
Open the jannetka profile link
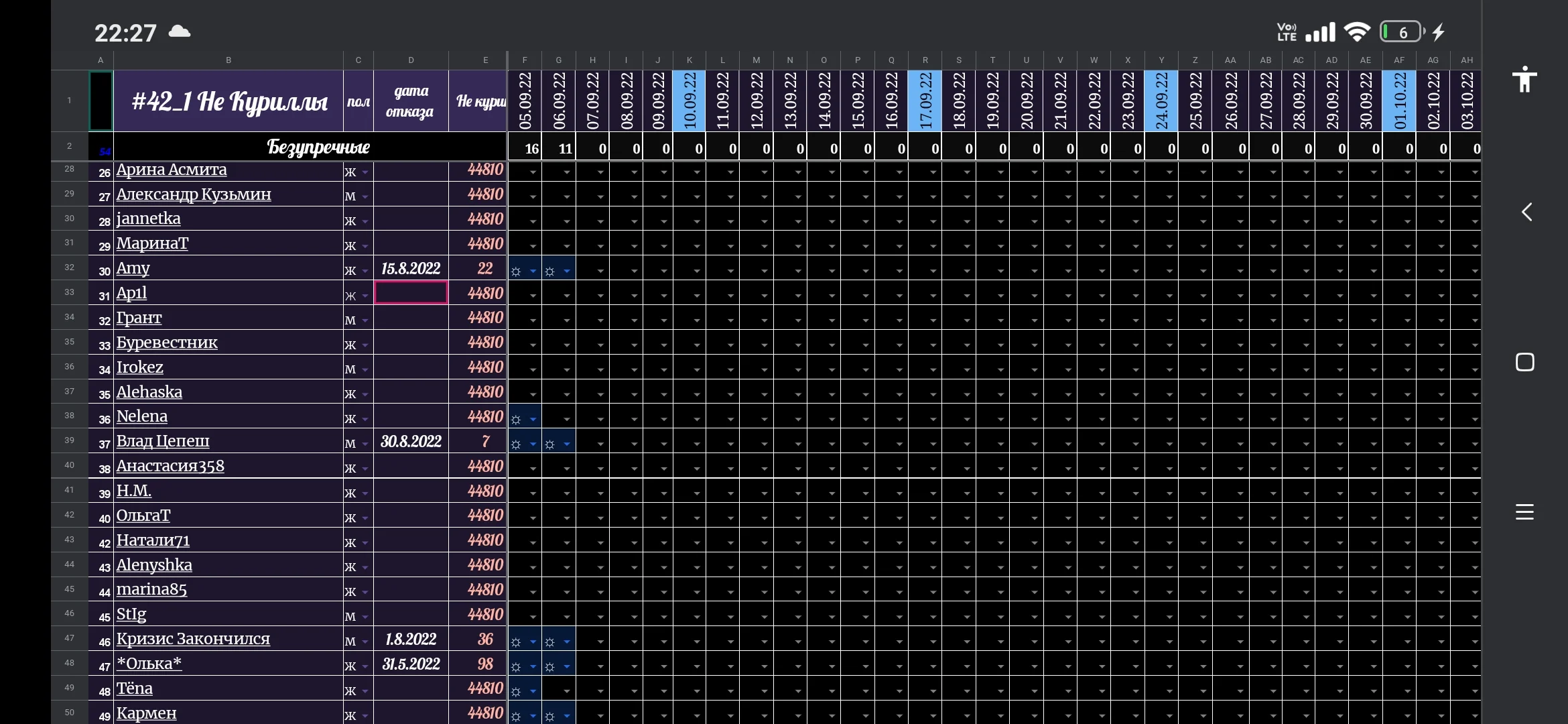[x=148, y=219]
